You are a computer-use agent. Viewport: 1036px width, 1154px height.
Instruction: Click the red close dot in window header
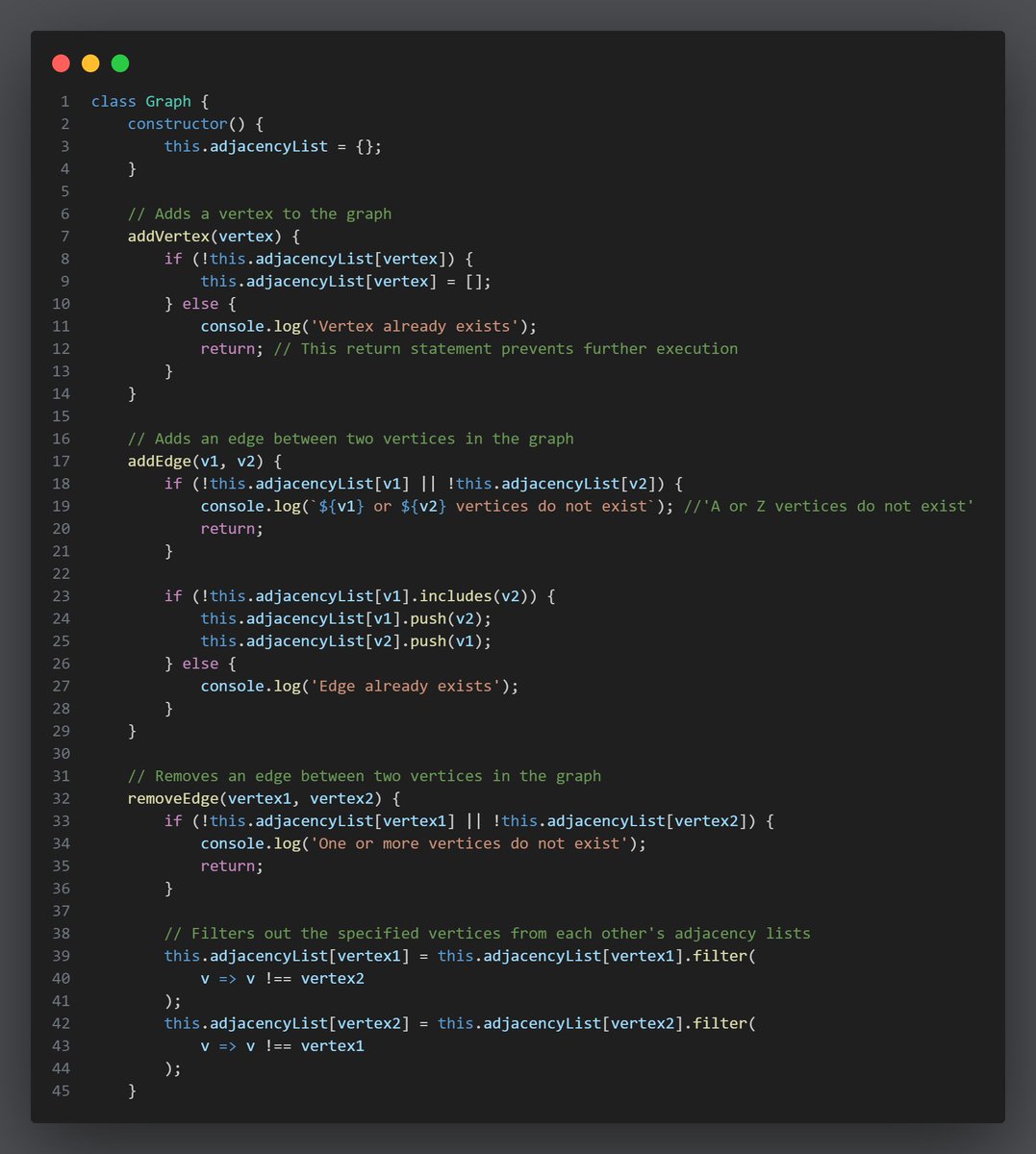61,63
